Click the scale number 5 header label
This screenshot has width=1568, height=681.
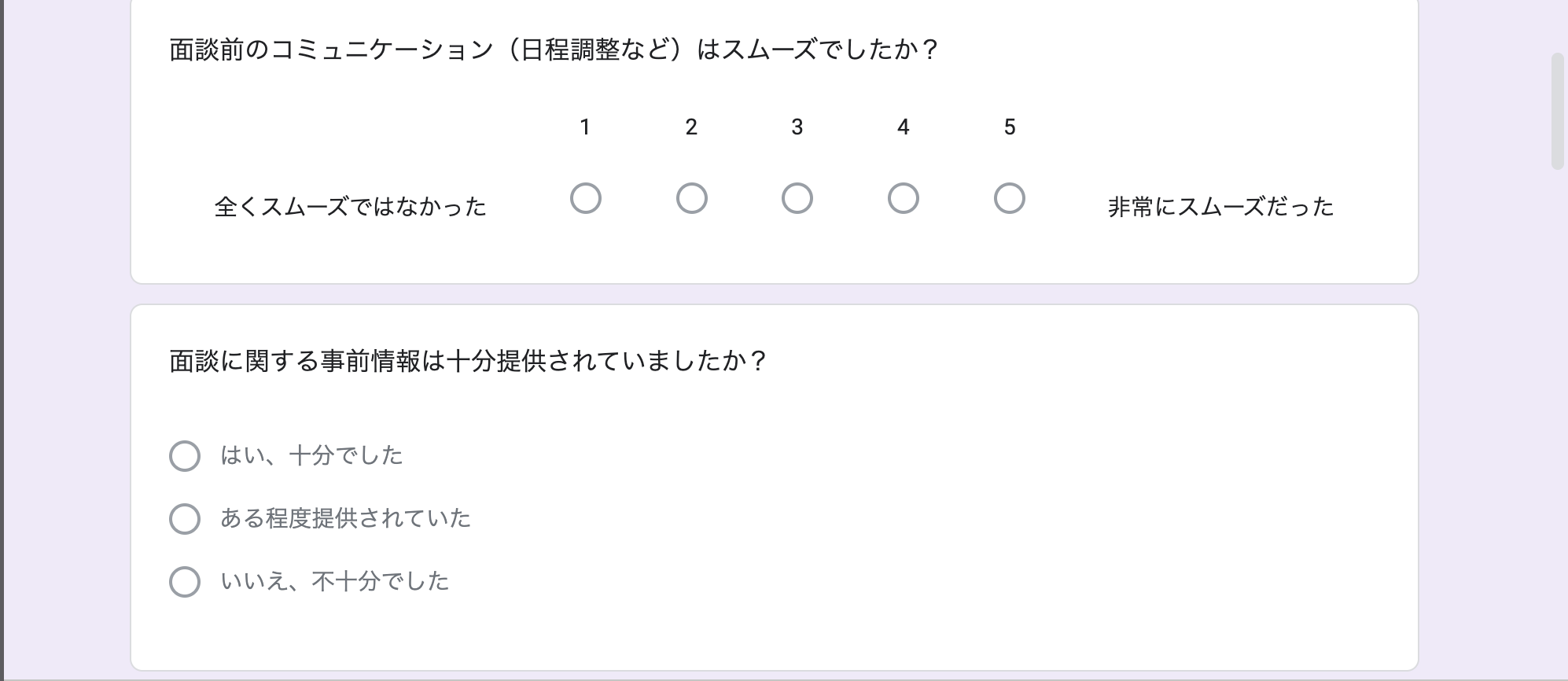point(1010,127)
